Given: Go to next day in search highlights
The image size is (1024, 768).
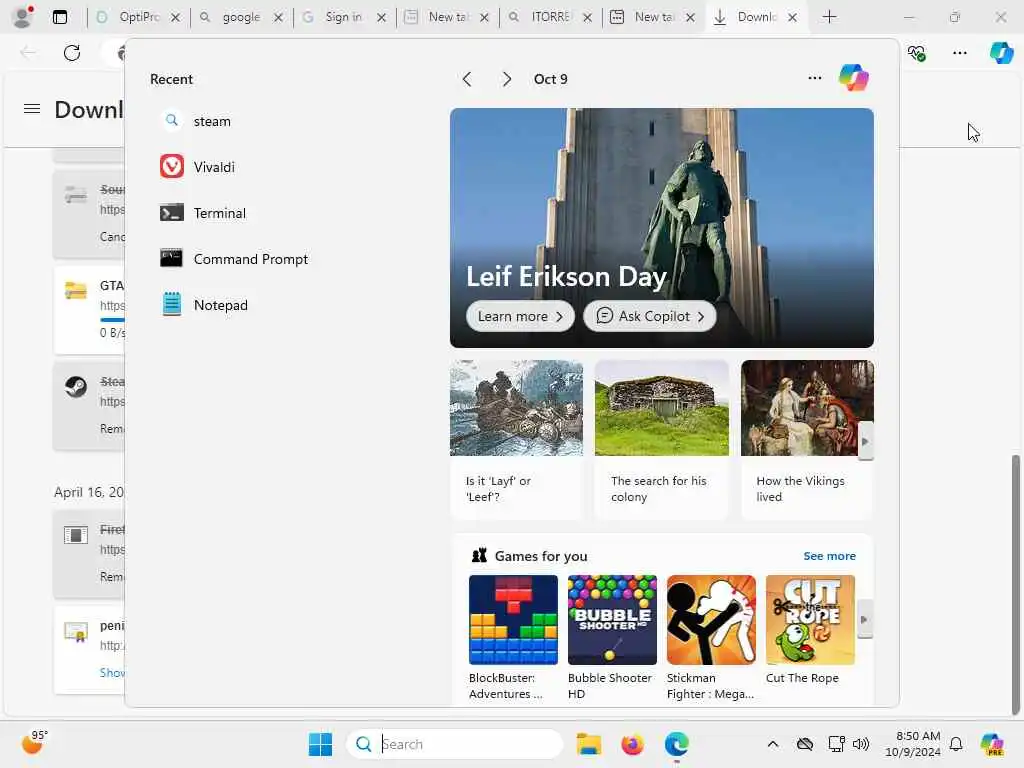Looking at the screenshot, I should click(x=507, y=79).
